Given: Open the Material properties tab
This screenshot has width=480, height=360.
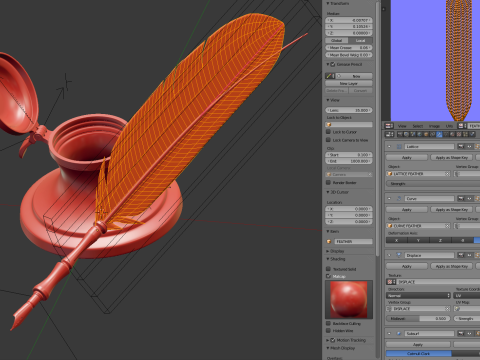Looking at the screenshot, I should pyautogui.click(x=452, y=134).
